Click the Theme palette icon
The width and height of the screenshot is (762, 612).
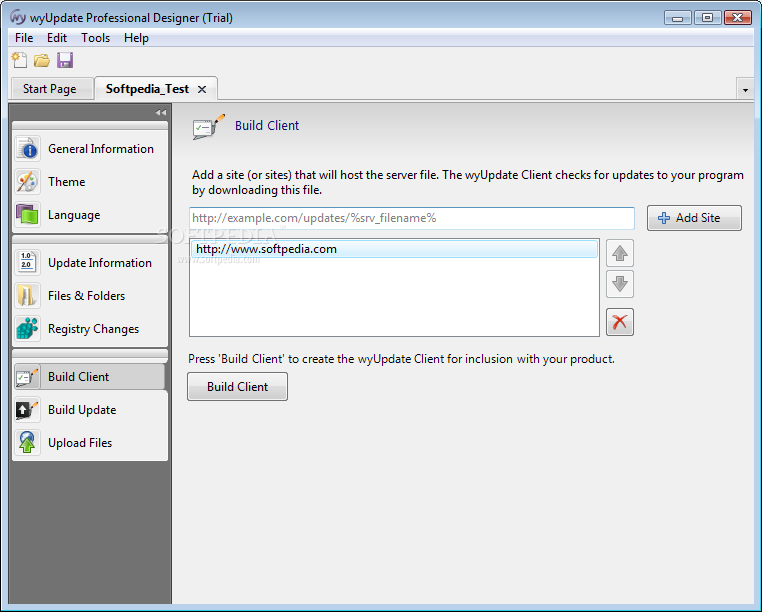27,182
